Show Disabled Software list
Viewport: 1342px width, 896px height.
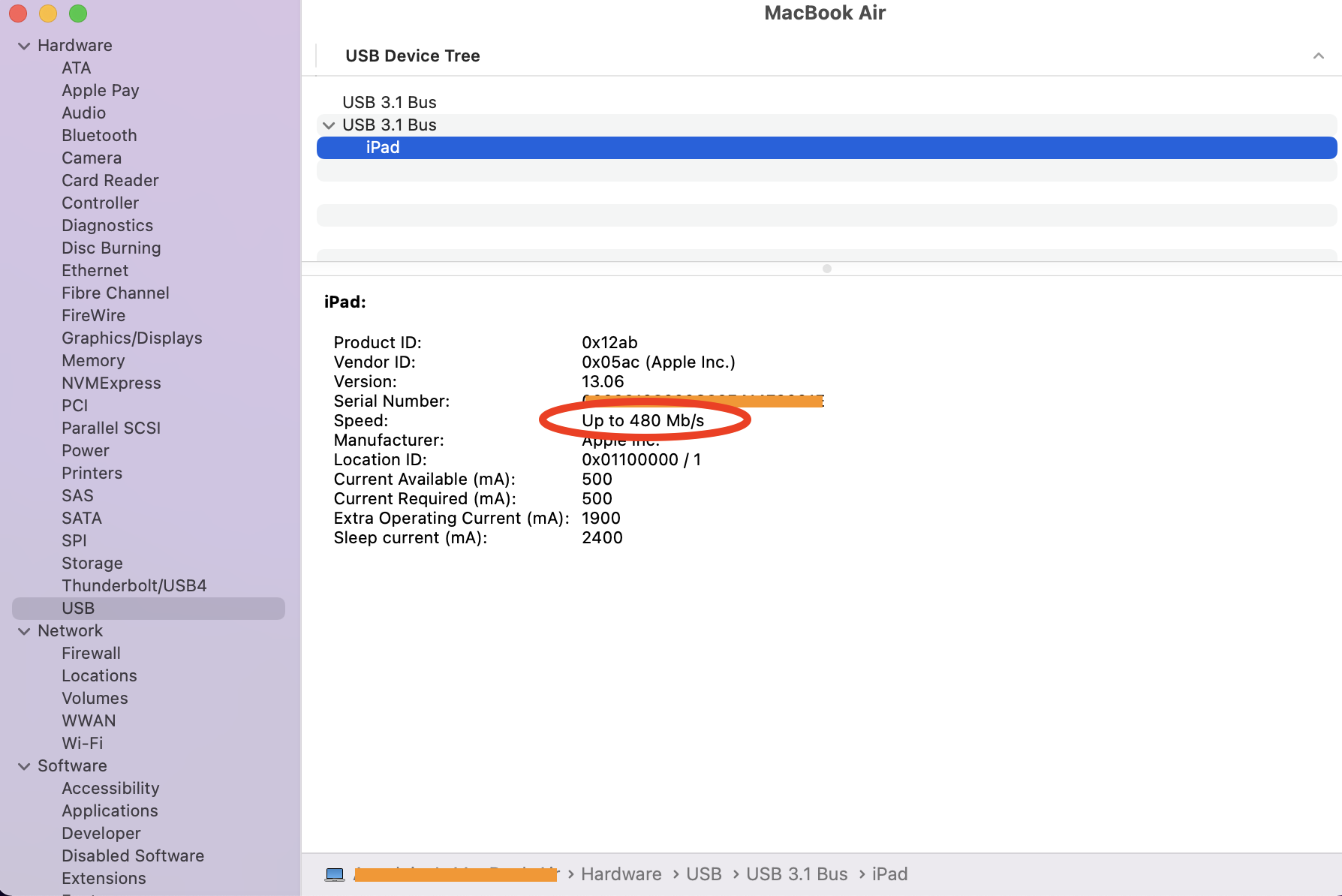(x=133, y=856)
